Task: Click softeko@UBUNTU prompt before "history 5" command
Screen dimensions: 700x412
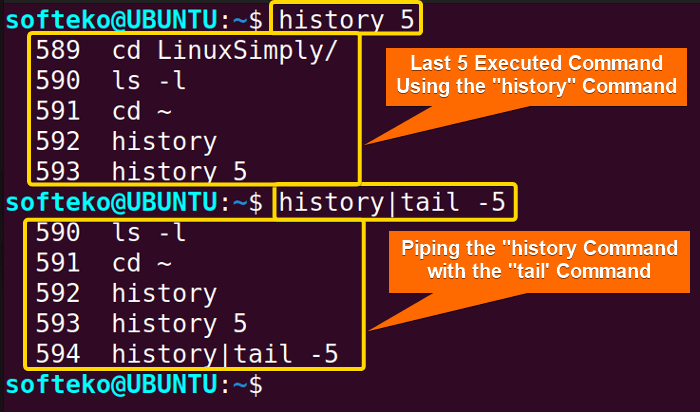Action: pyautogui.click(x=134, y=20)
